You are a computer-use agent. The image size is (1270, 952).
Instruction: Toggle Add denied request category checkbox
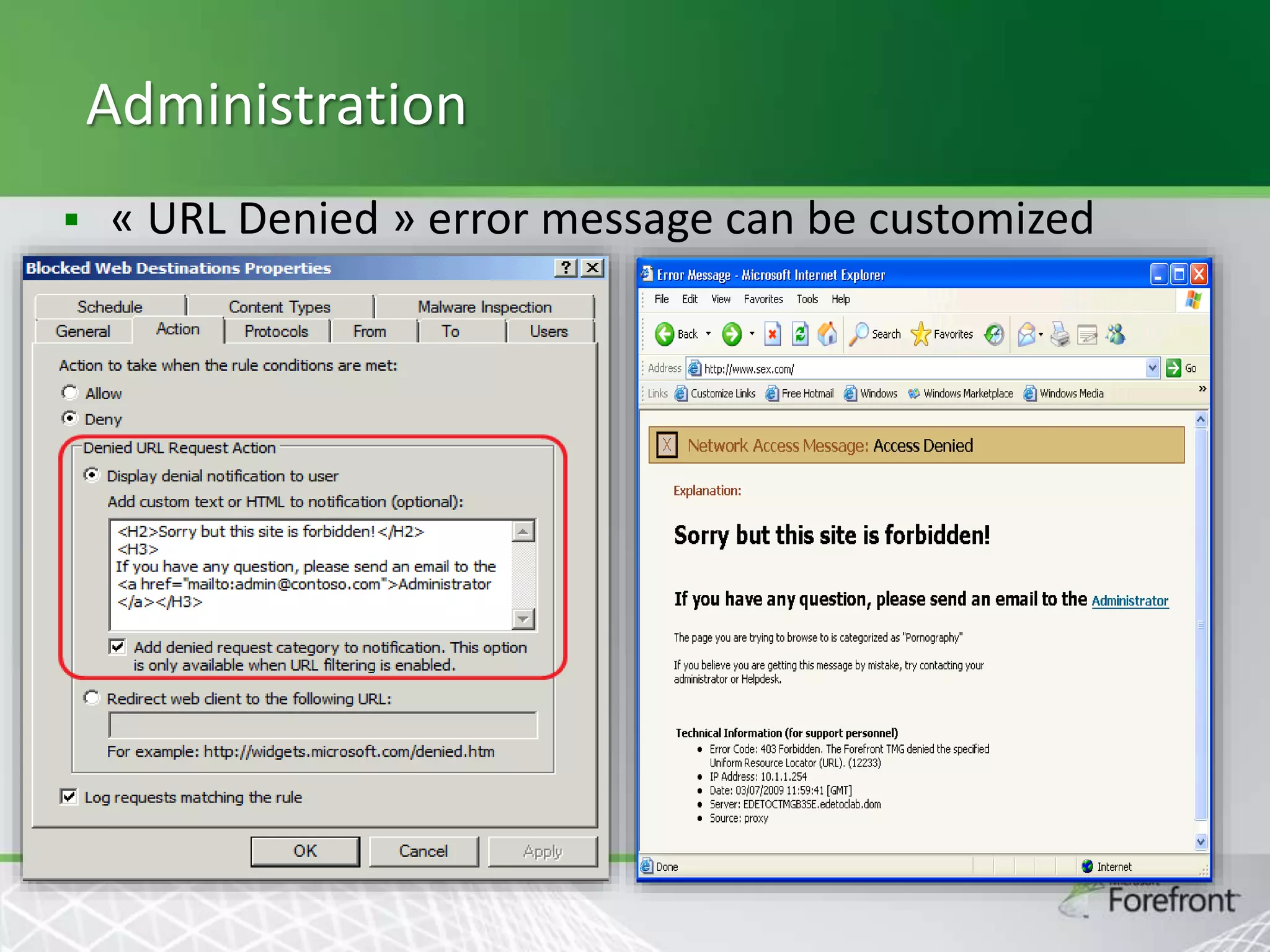pyautogui.click(x=117, y=647)
